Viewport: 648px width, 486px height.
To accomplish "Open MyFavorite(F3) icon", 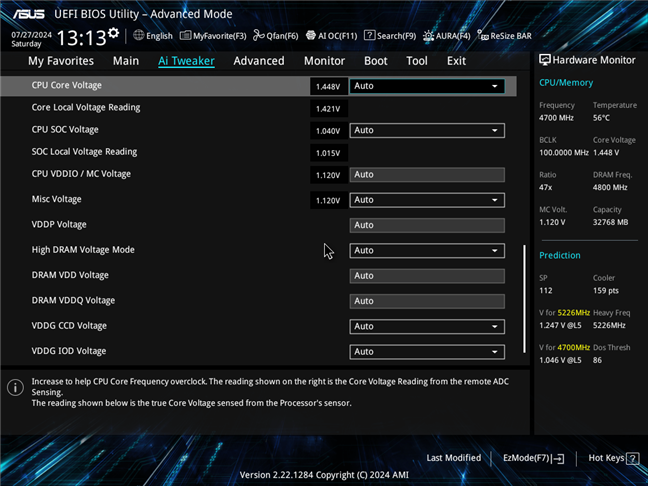I will click(x=186, y=36).
